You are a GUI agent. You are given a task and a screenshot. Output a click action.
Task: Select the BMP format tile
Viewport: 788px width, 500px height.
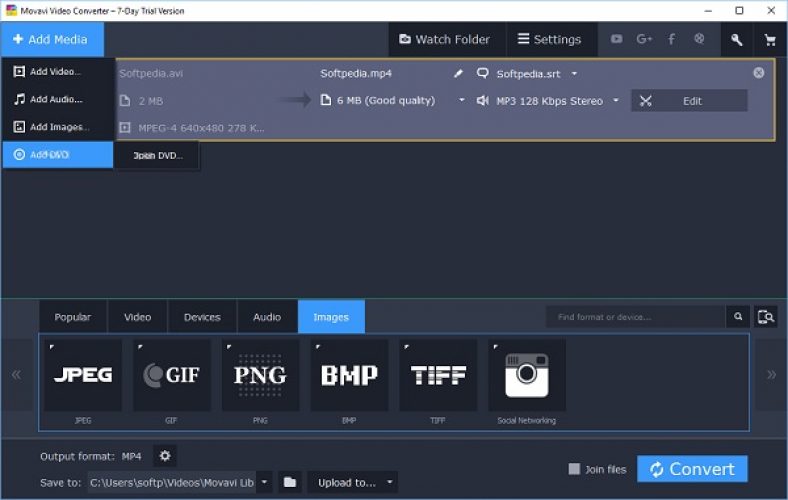click(349, 375)
